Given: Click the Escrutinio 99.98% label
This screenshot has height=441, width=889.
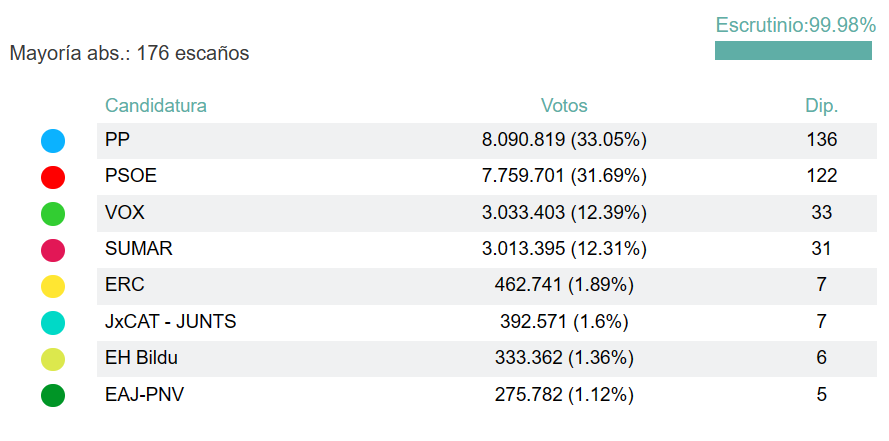Looking at the screenshot, I should click(796, 26).
